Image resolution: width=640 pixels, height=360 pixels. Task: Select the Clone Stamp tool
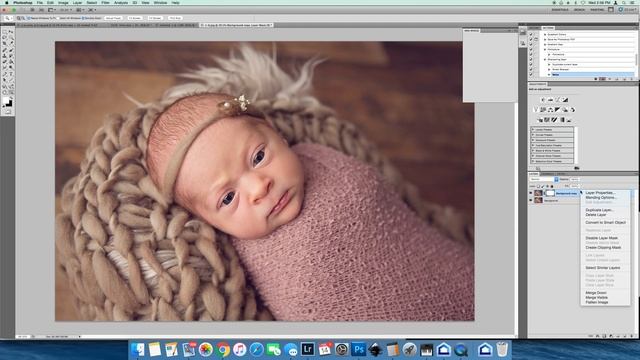(4, 56)
